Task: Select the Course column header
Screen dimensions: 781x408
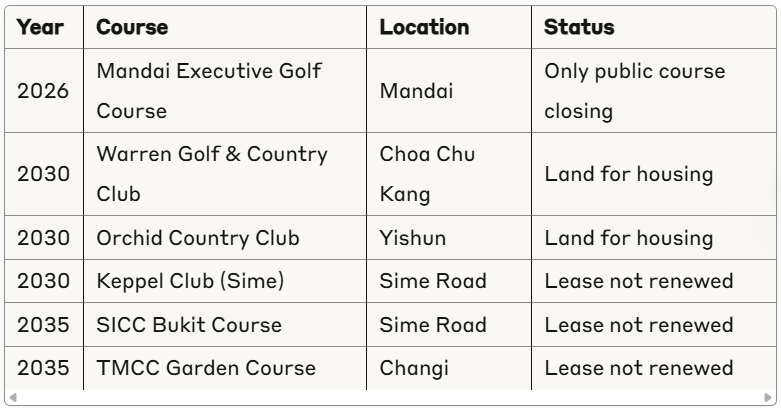Action: [x=132, y=27]
